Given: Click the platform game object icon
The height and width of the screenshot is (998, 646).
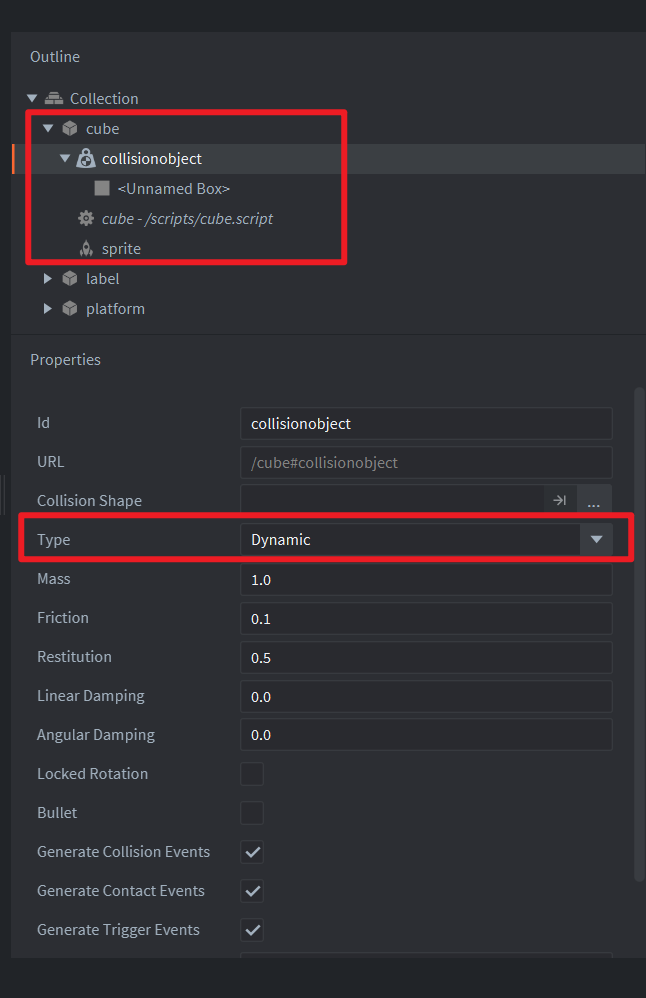Looking at the screenshot, I should pos(70,309).
